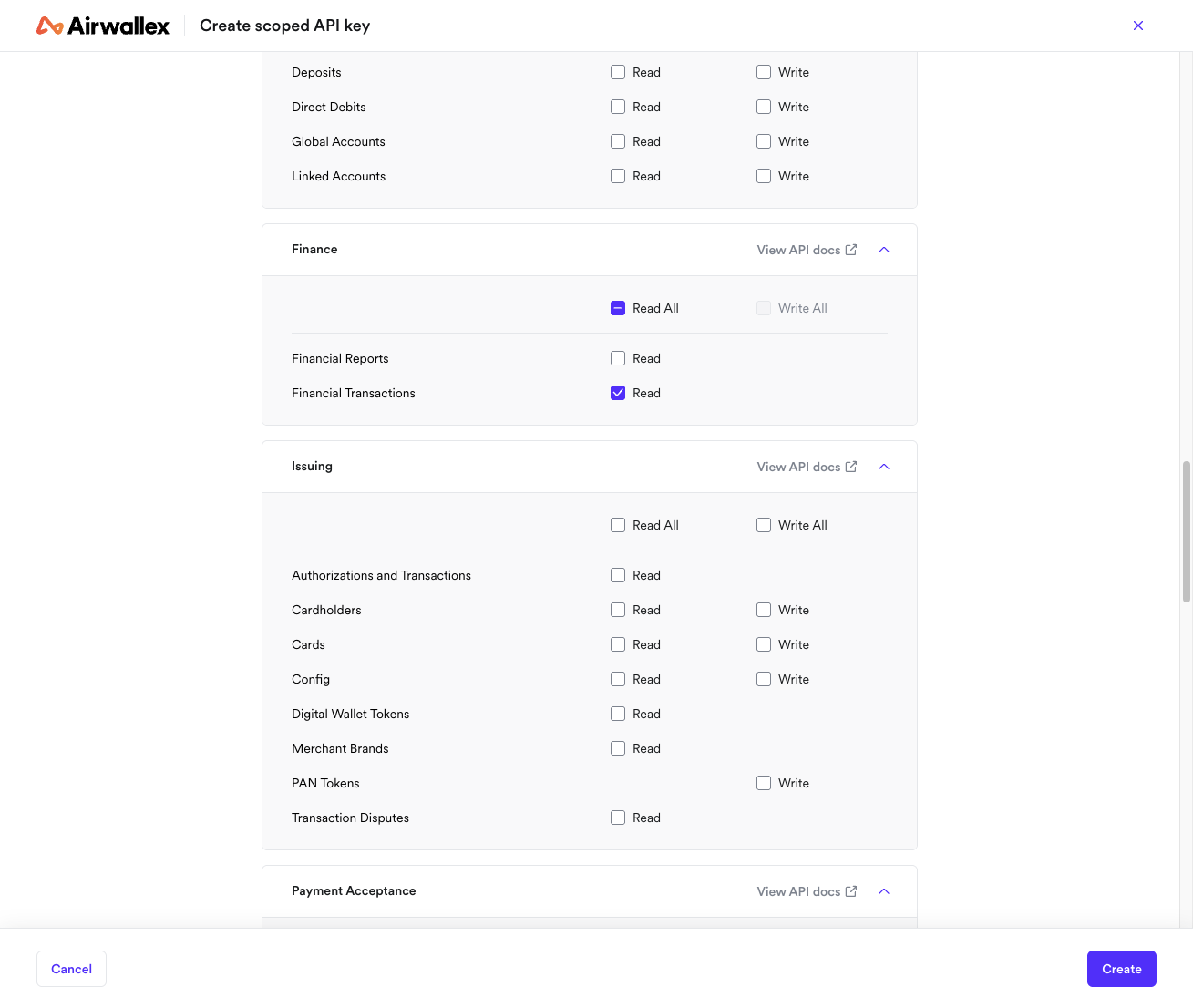
Task: Check Issuing Read All
Action: point(618,525)
